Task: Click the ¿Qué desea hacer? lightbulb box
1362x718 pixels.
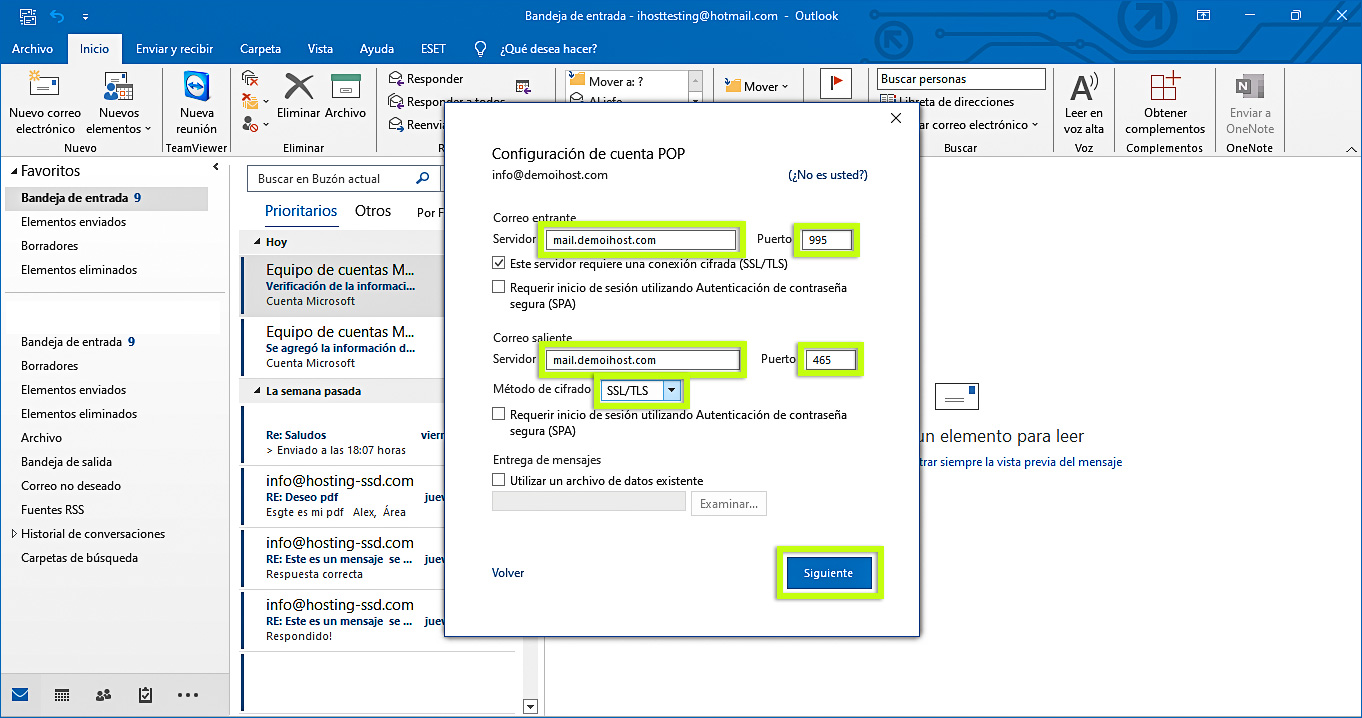Action: [536, 49]
